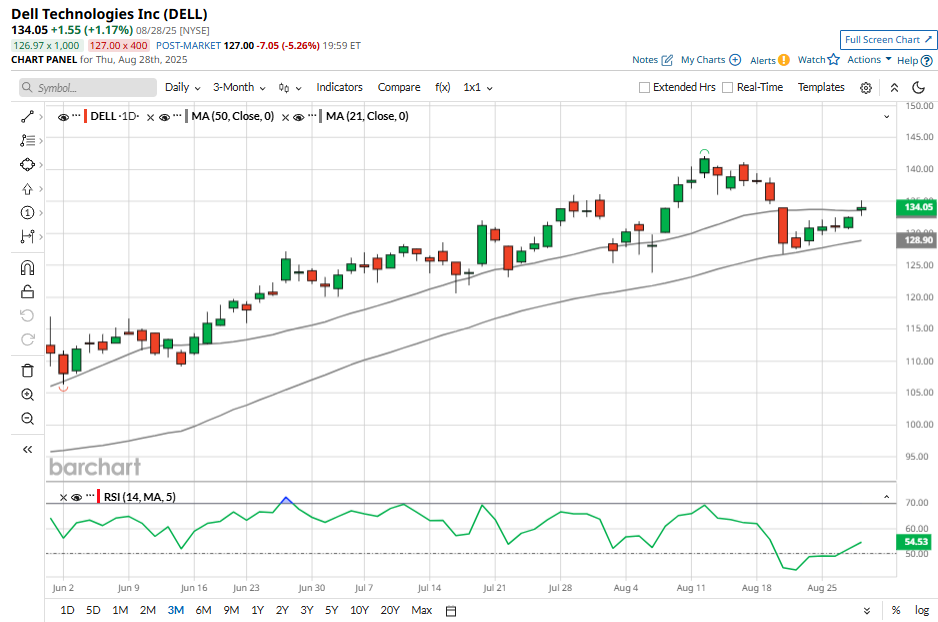The height and width of the screenshot is (622, 938).
Task: Select the 6M range tab
Action: tap(203, 610)
